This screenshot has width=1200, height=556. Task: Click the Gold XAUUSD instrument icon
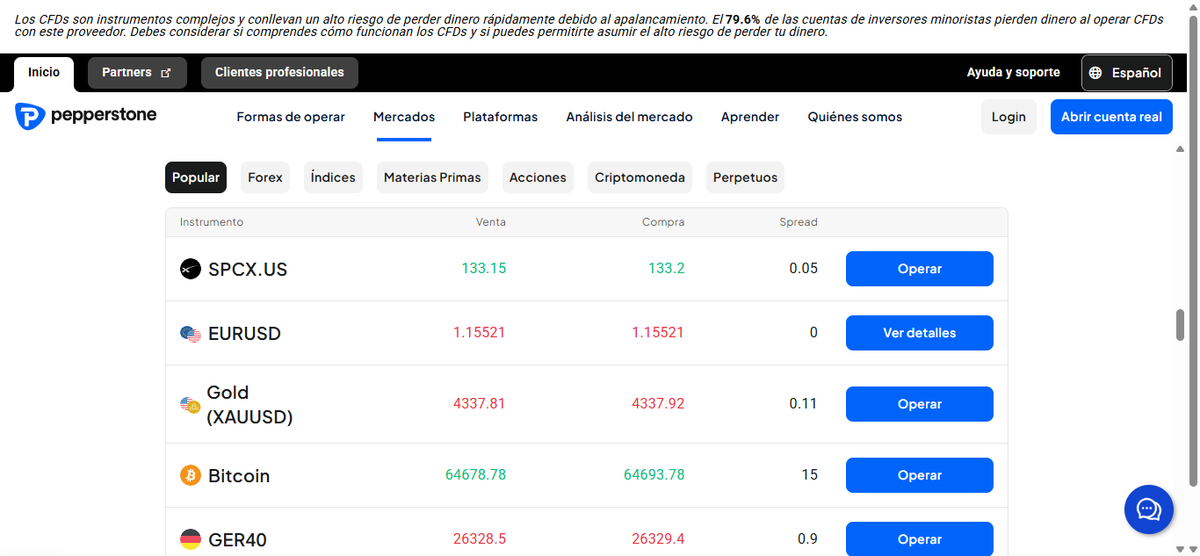pos(190,404)
